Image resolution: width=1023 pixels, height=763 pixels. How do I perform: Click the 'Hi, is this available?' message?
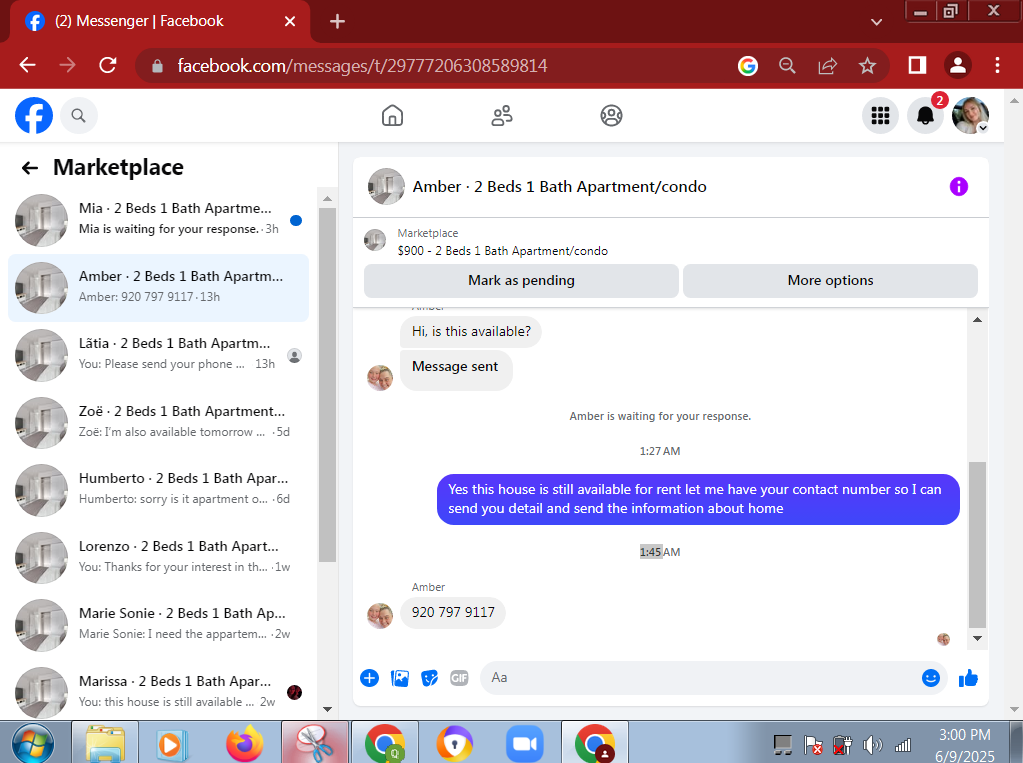point(471,332)
